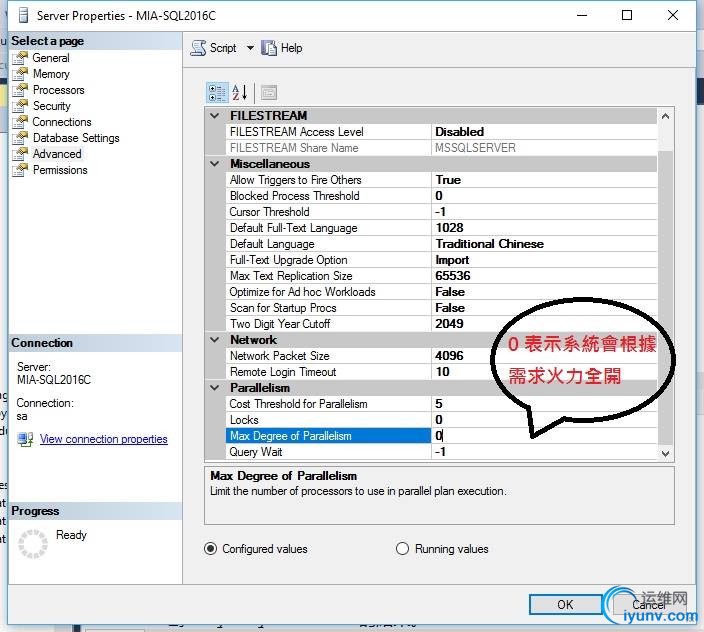Click the Cancel button
This screenshot has width=704, height=632.
pos(648,605)
